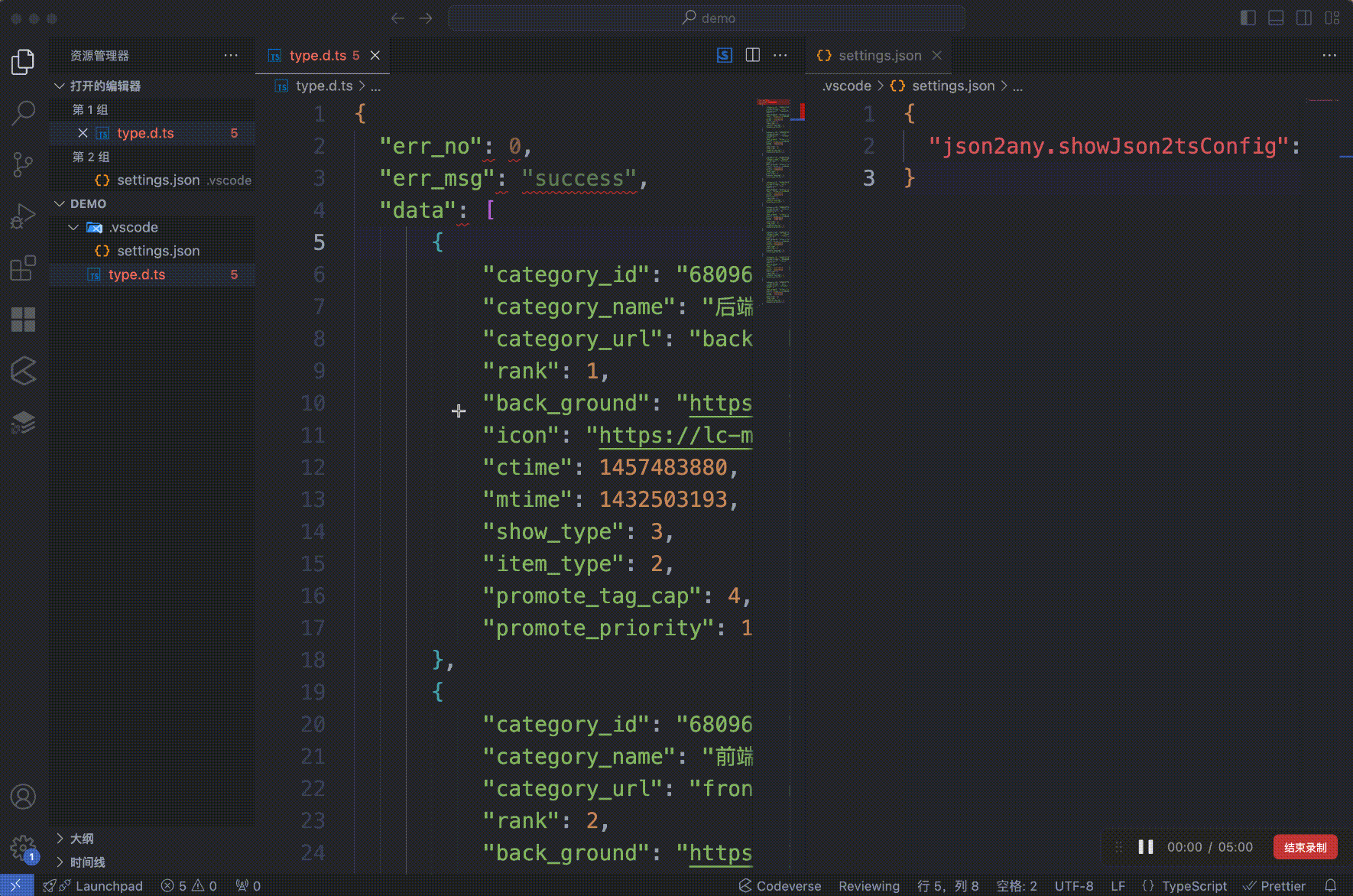Open Run and Debug view

(x=23, y=216)
